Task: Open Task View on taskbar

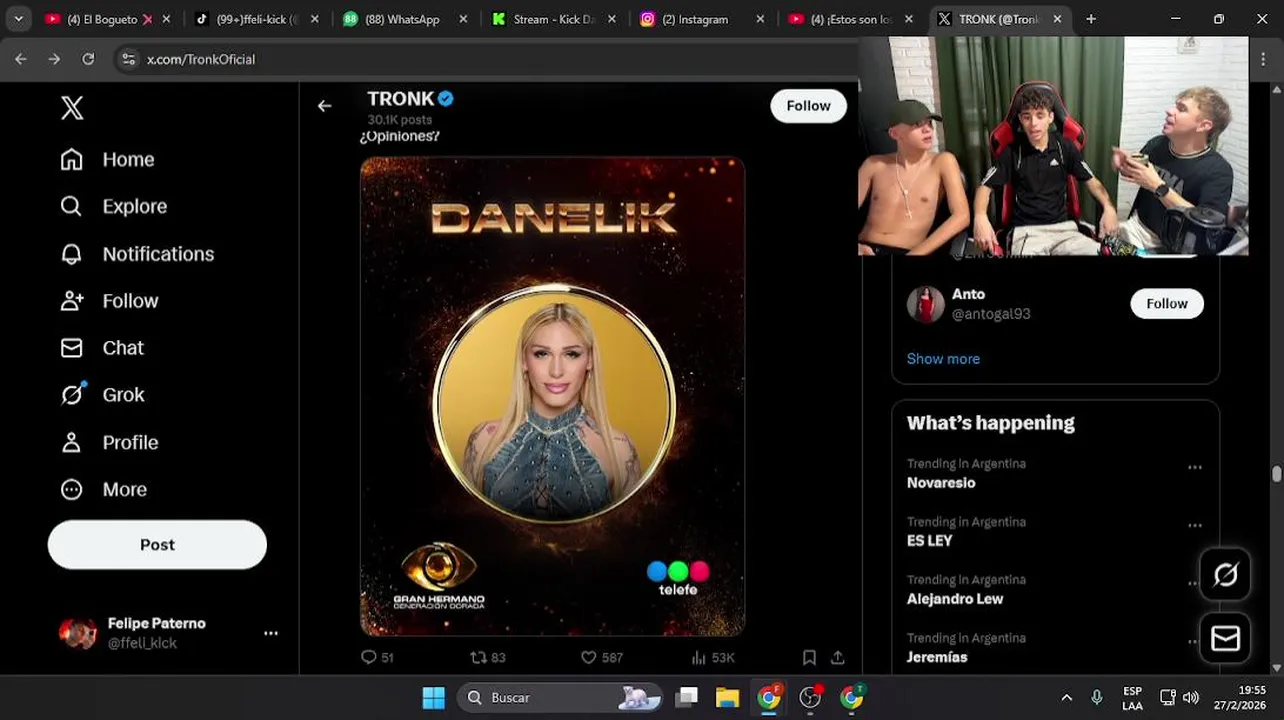Action: click(686, 698)
